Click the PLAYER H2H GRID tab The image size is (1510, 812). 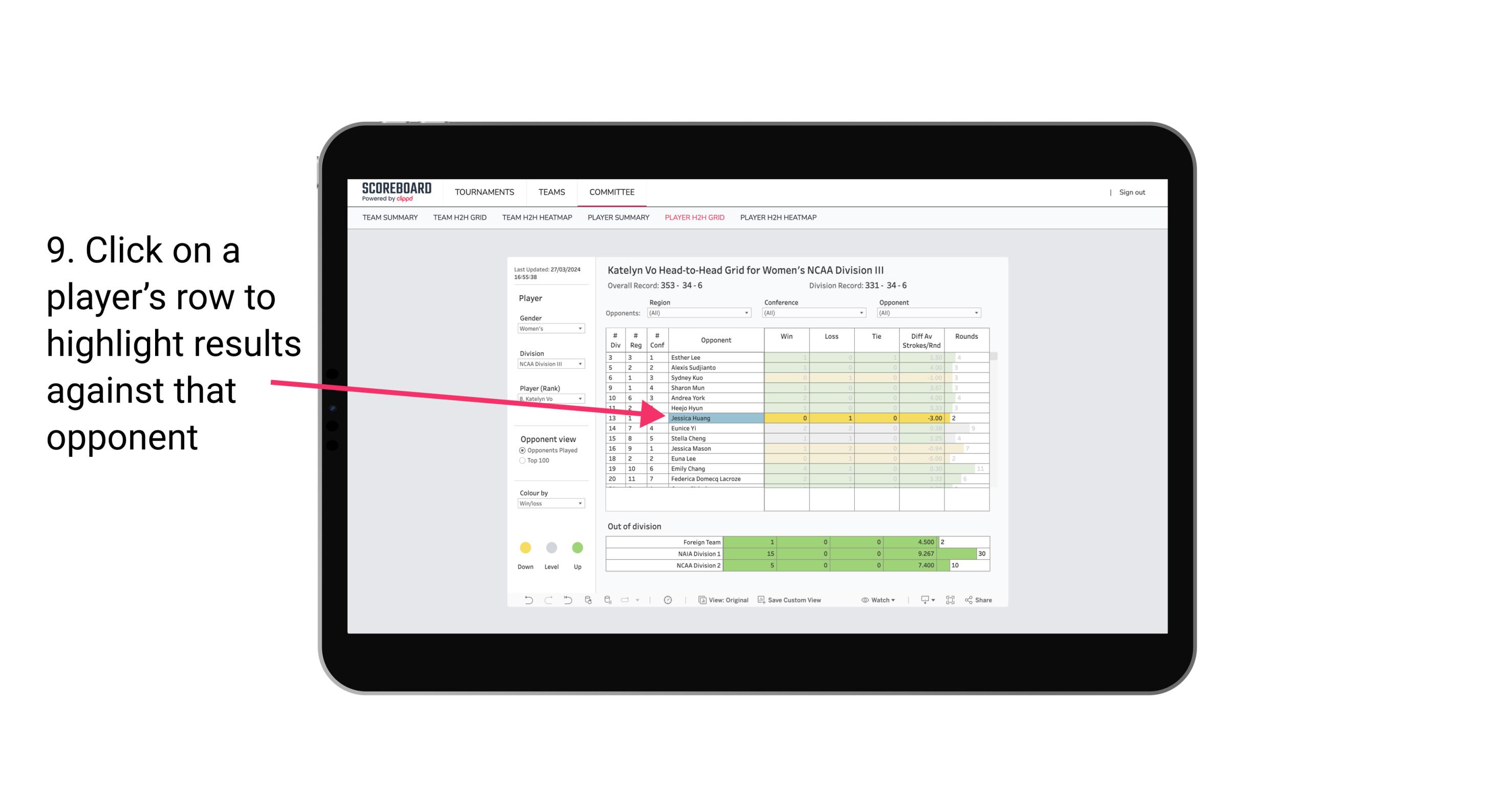(x=694, y=219)
